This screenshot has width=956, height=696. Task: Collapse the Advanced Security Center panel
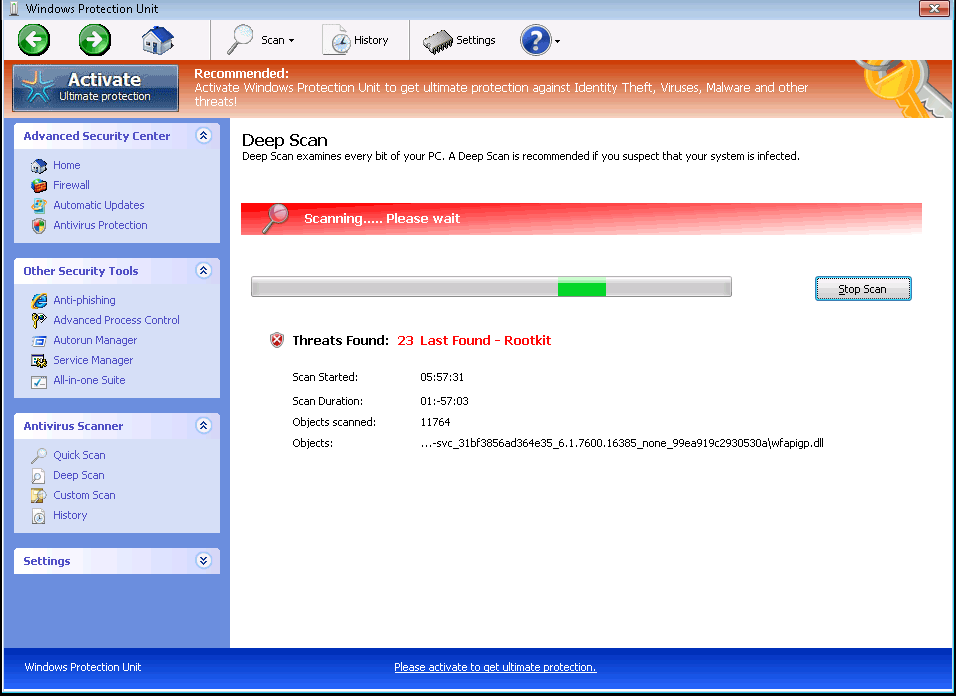[204, 136]
